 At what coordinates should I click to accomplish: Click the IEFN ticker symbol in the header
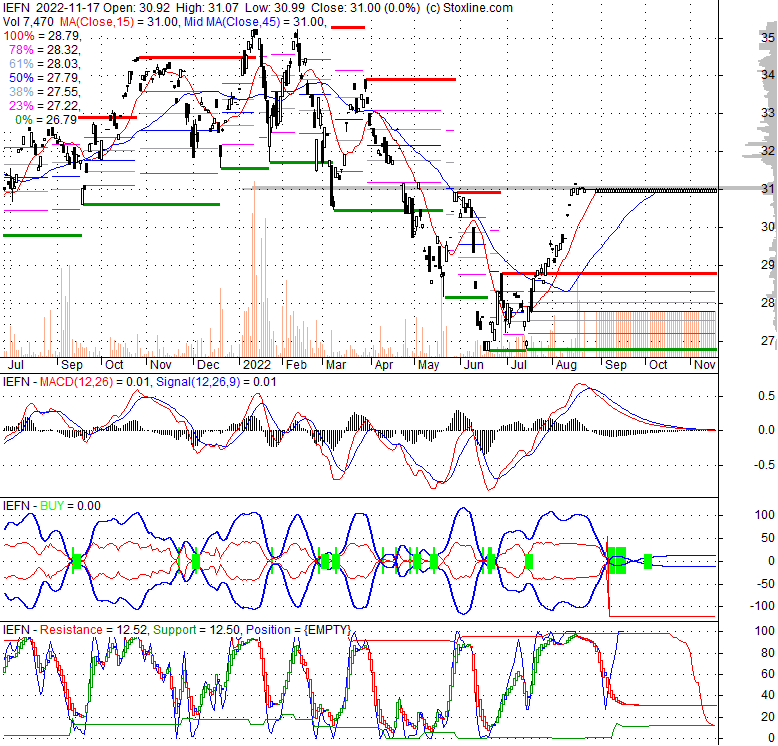tap(16, 8)
